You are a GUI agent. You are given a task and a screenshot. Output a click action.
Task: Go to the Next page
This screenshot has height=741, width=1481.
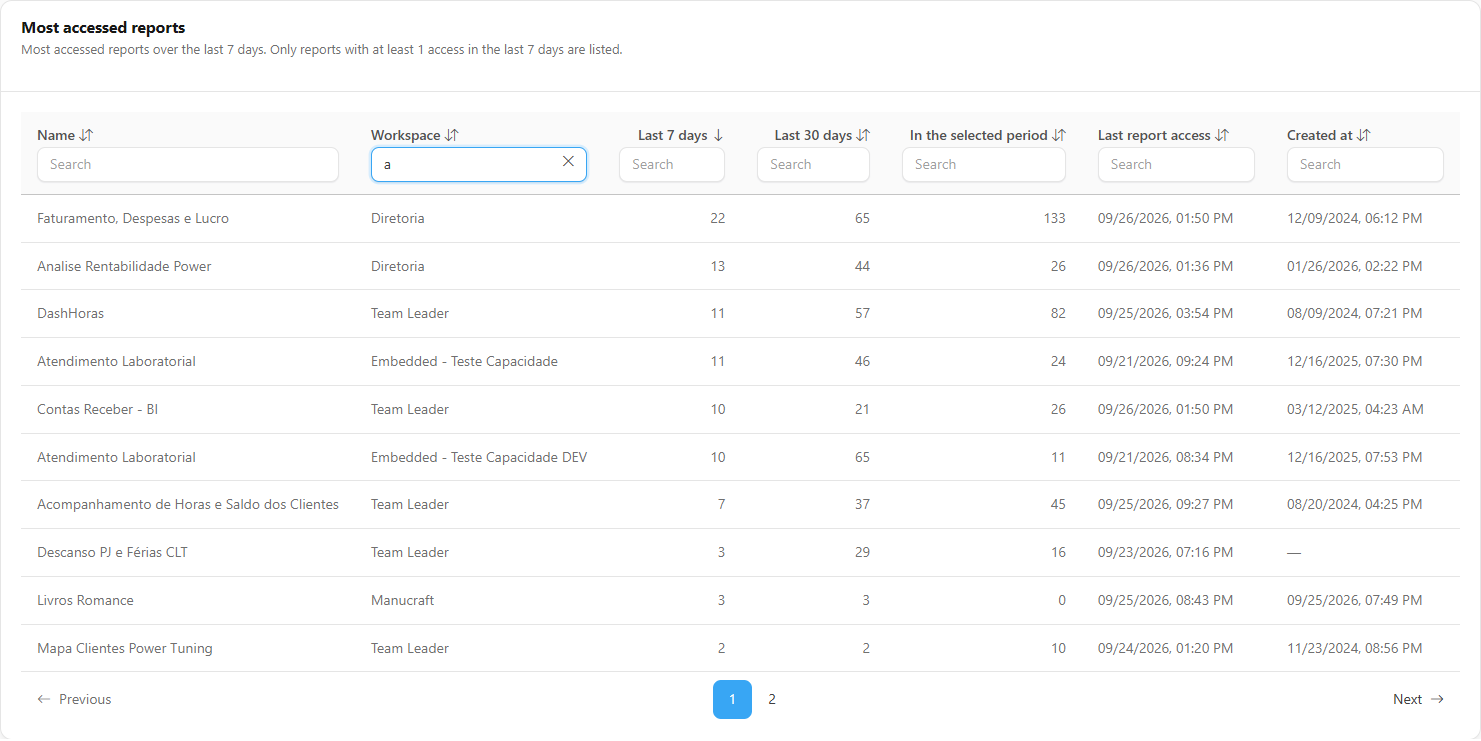coord(1418,700)
